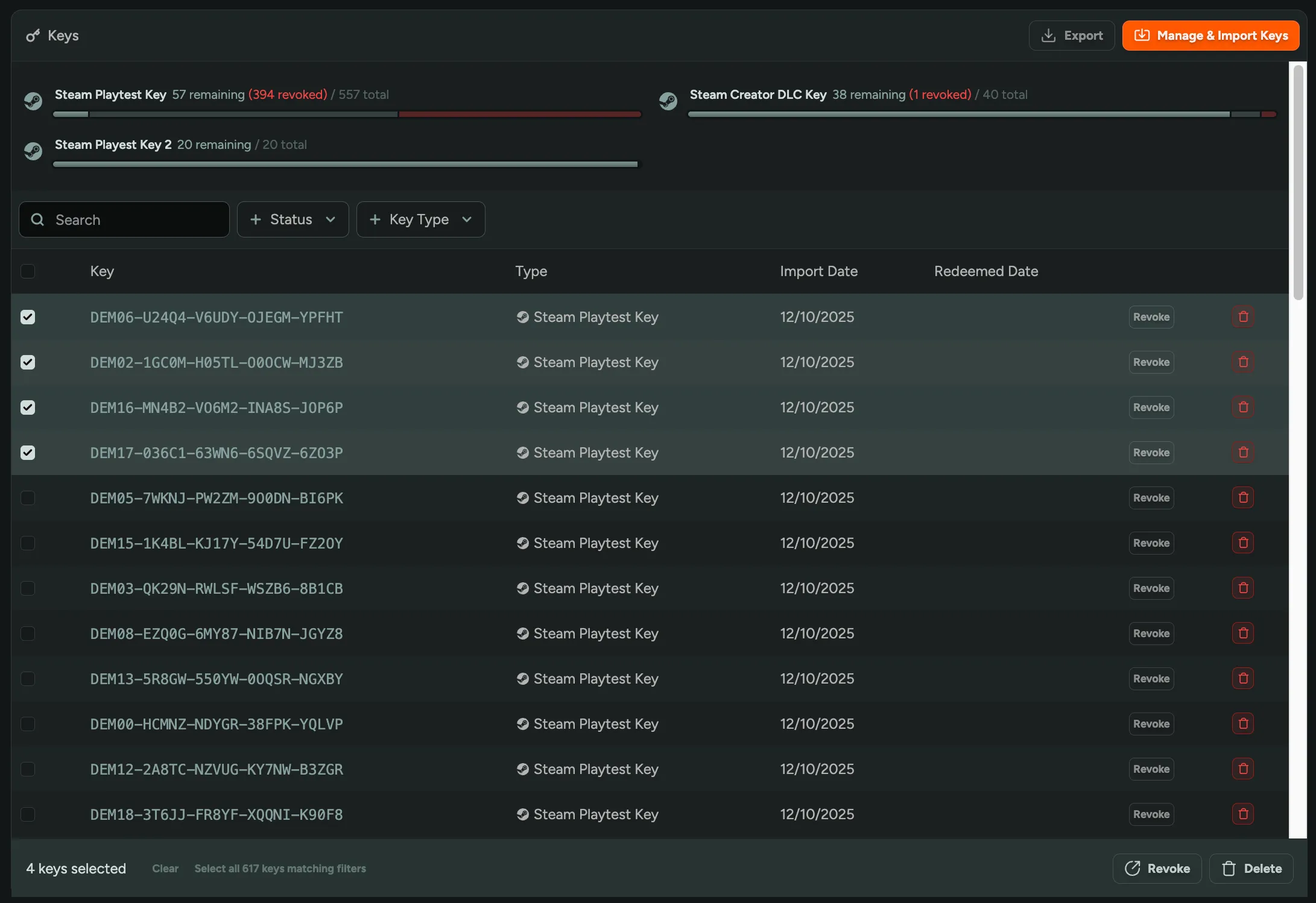
Task: Click the Steam icon next to Steam Creator DLC Key
Action: [x=669, y=101]
